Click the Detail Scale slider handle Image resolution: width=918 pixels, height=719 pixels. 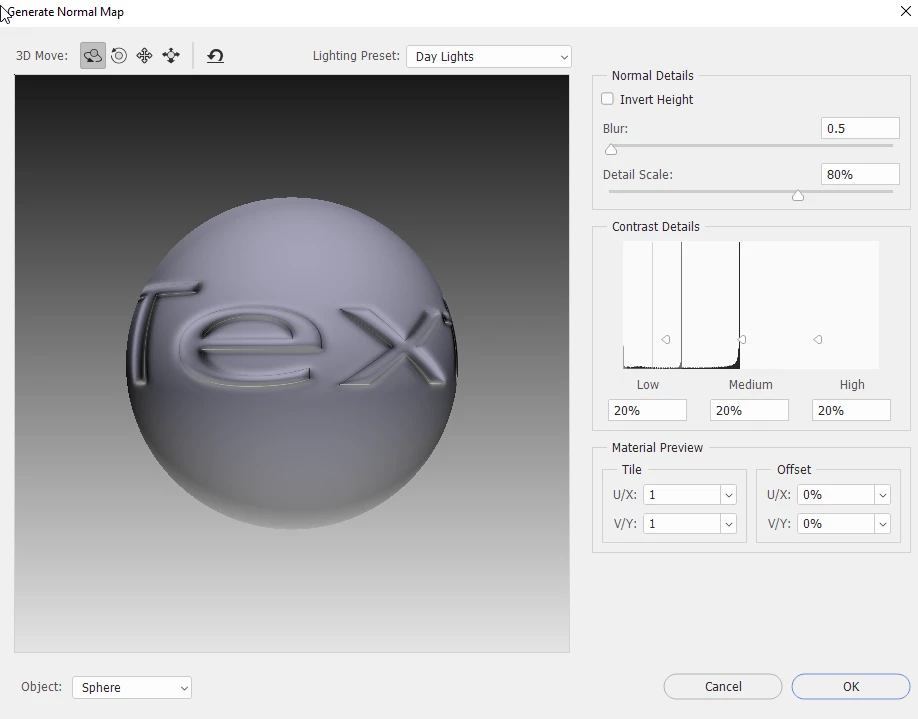click(797, 196)
